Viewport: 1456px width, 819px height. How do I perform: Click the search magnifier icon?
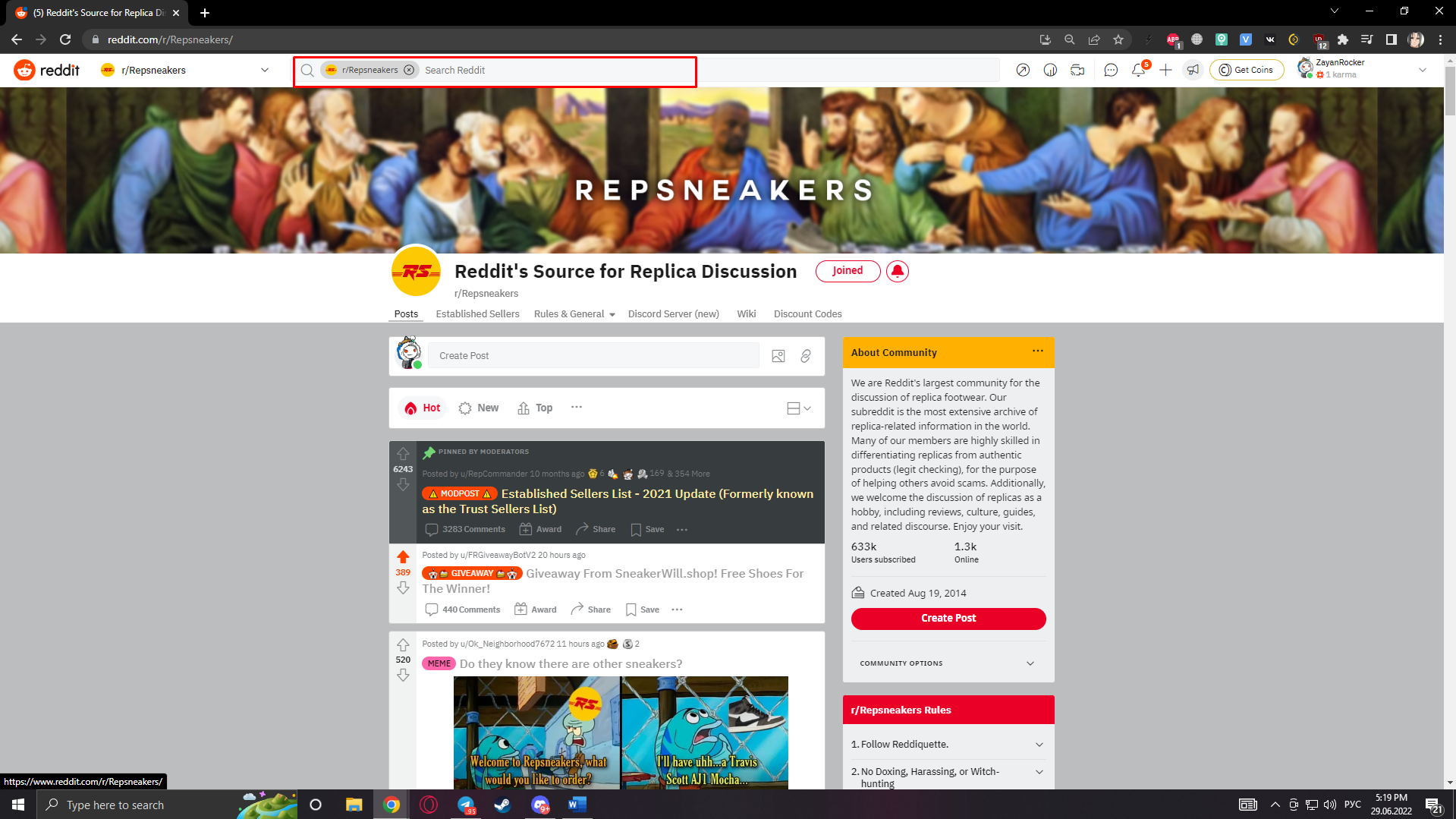(x=307, y=70)
